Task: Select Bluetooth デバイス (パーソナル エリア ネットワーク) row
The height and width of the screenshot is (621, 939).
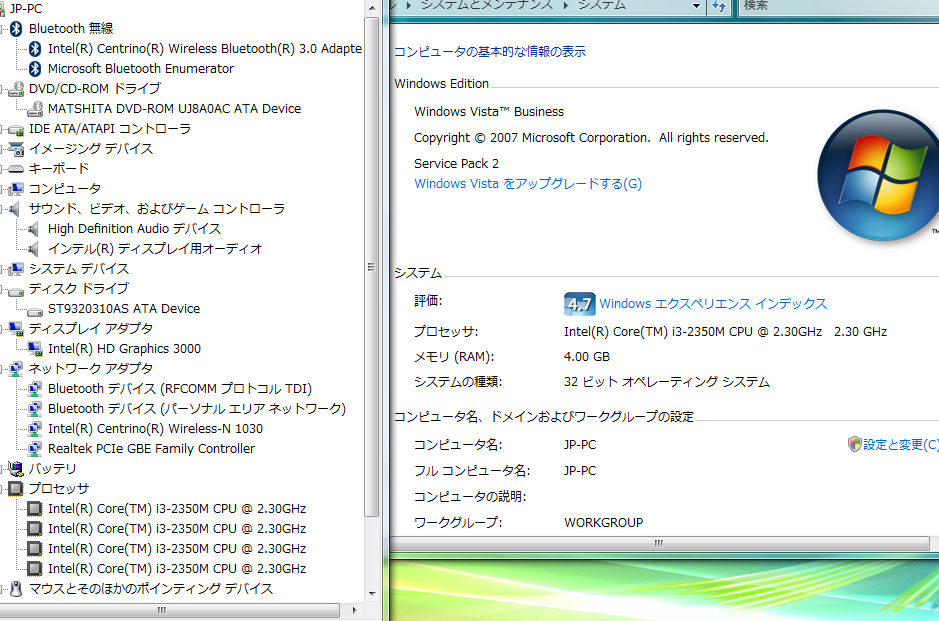Action: 197,408
